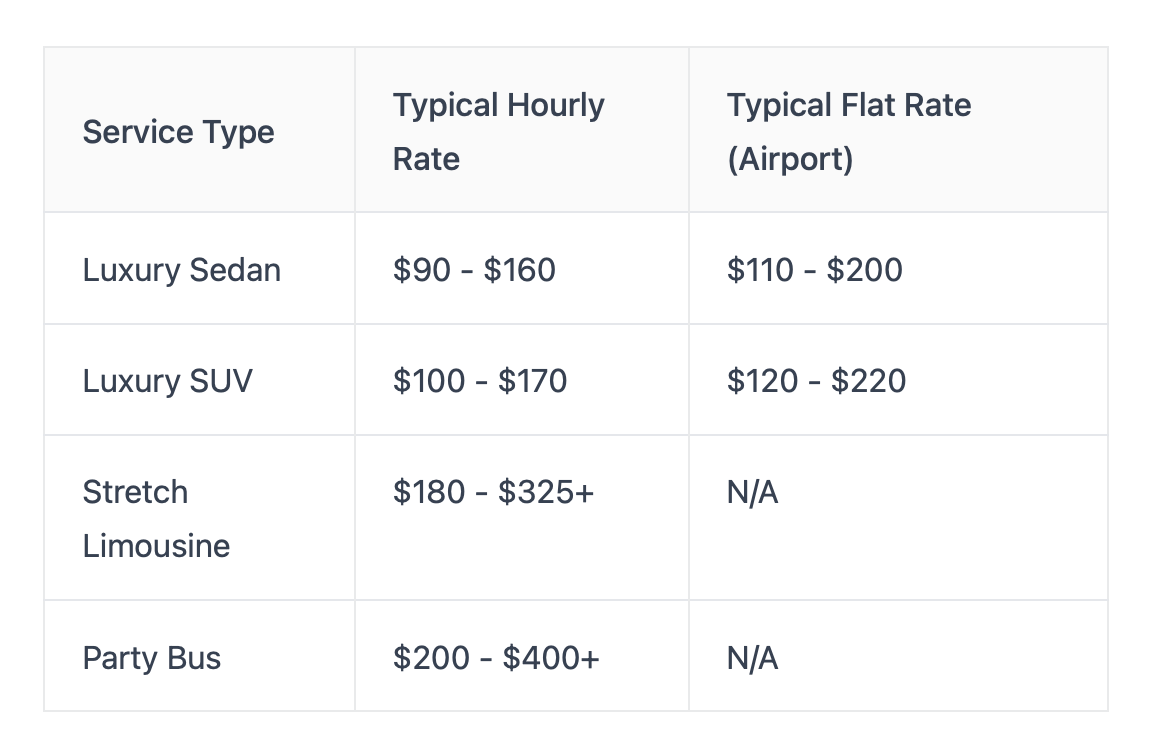This screenshot has height=754, width=1149.
Task: Click the $120 - $220 airport rate
Action: tap(816, 381)
